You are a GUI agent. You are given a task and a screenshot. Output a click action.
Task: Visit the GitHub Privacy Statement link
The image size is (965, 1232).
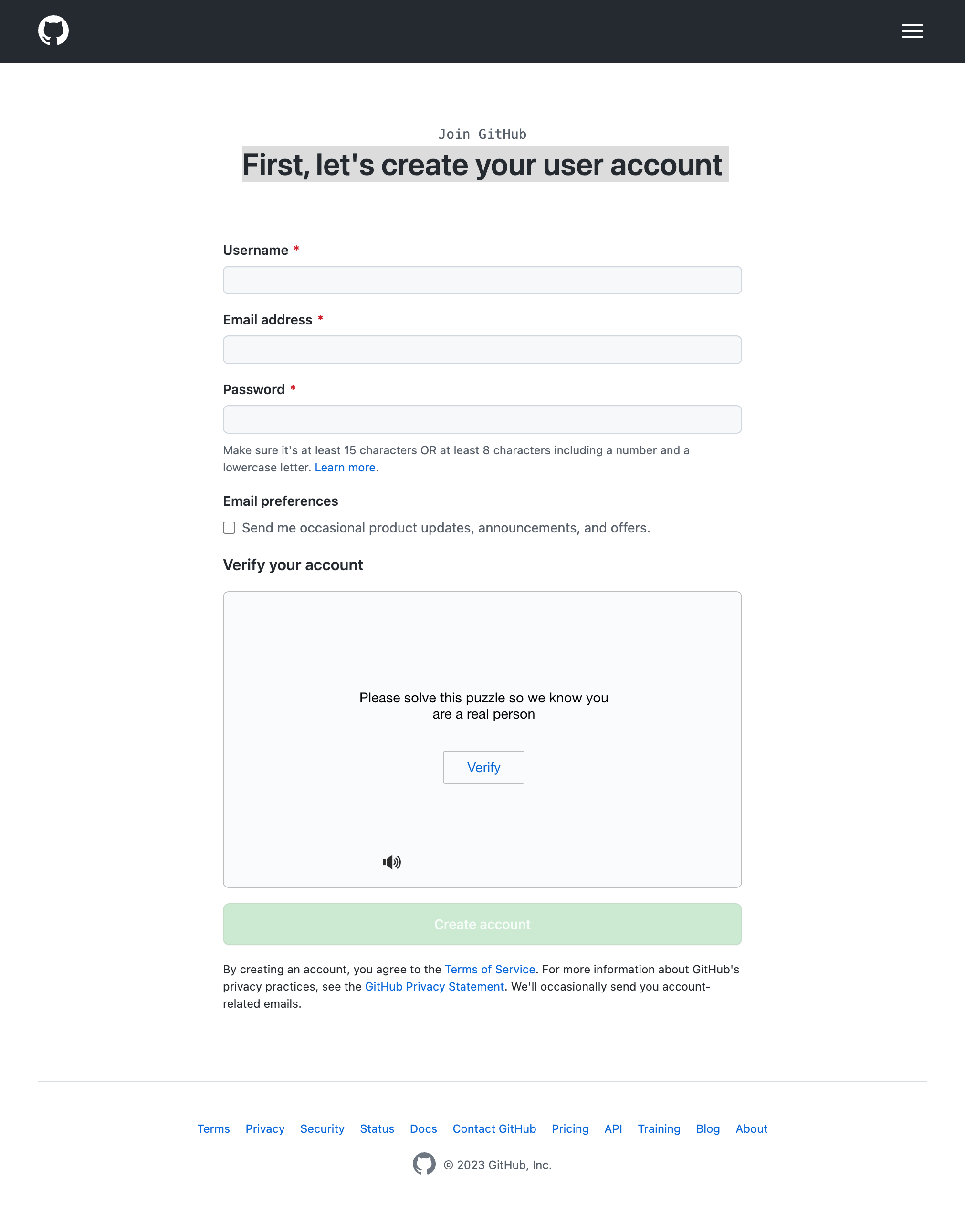(x=434, y=986)
